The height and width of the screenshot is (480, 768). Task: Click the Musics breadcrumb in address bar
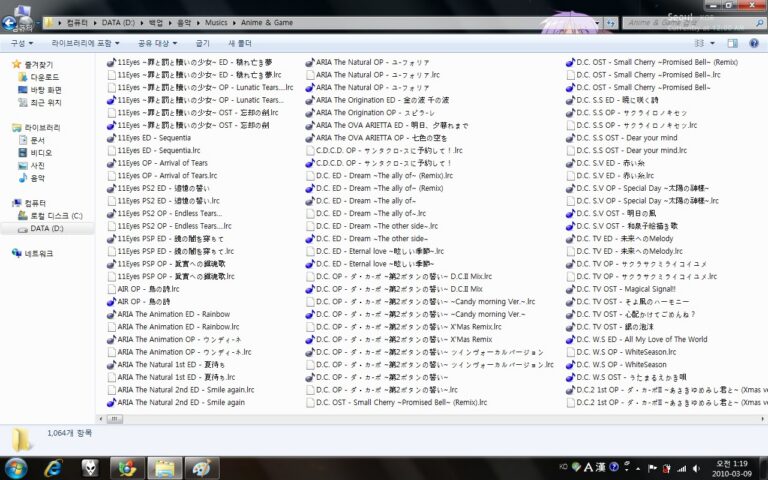(216, 23)
